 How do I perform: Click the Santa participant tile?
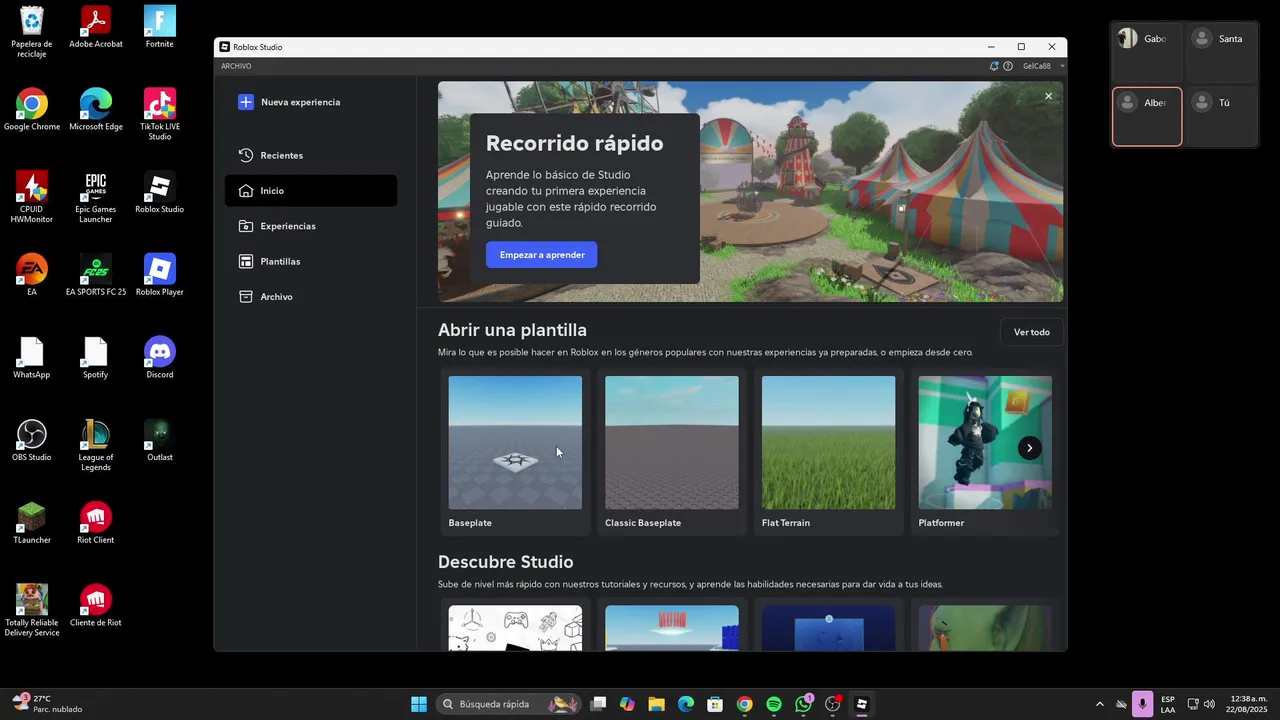[x=1222, y=53]
